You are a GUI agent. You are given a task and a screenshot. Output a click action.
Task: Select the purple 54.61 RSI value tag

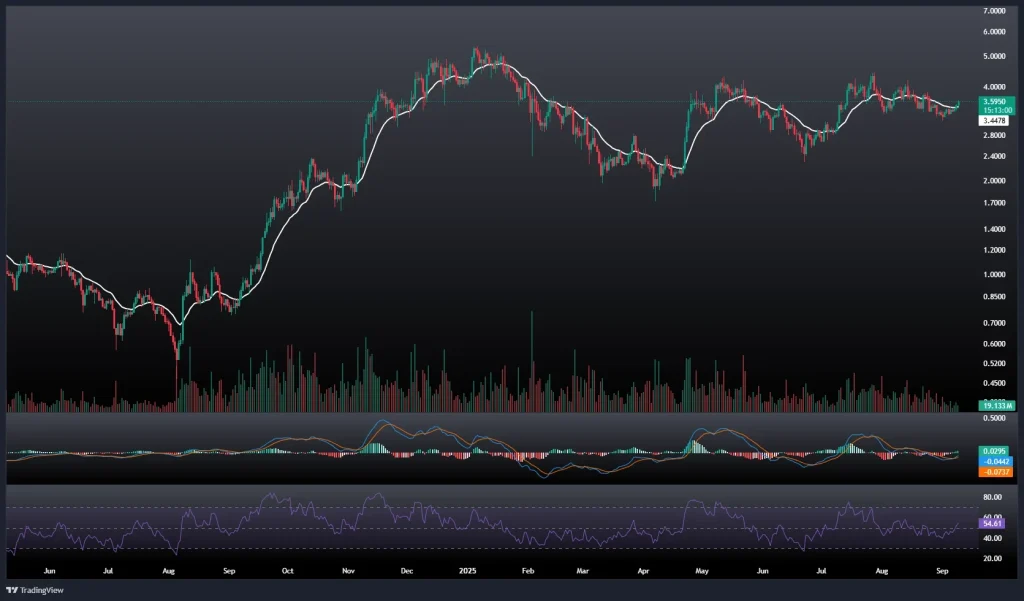(x=995, y=523)
